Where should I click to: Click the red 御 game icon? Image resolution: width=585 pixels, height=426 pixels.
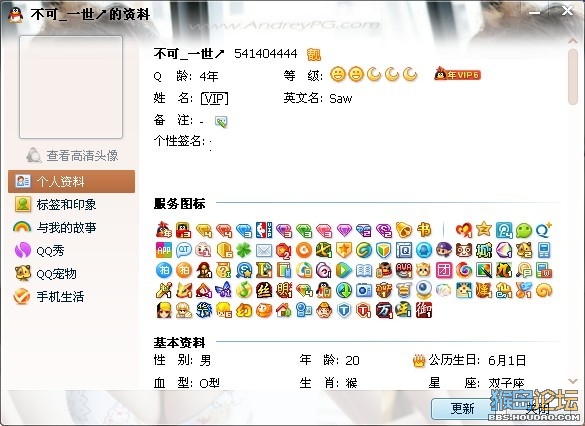pyautogui.click(x=424, y=310)
